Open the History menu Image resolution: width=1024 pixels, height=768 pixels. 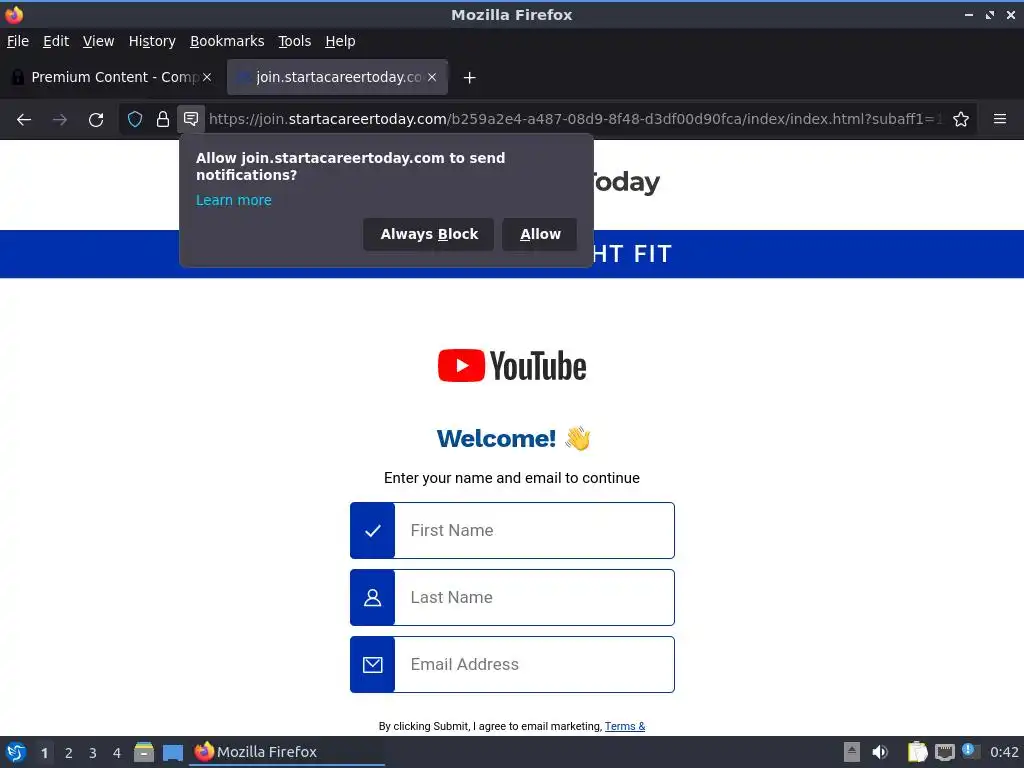[x=152, y=41]
